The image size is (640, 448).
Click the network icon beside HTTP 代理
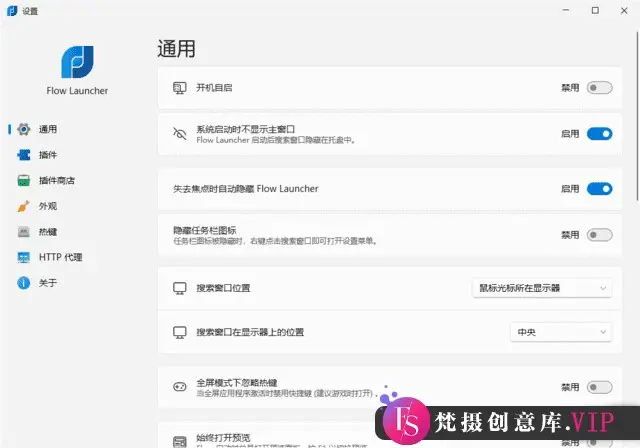click(24, 257)
